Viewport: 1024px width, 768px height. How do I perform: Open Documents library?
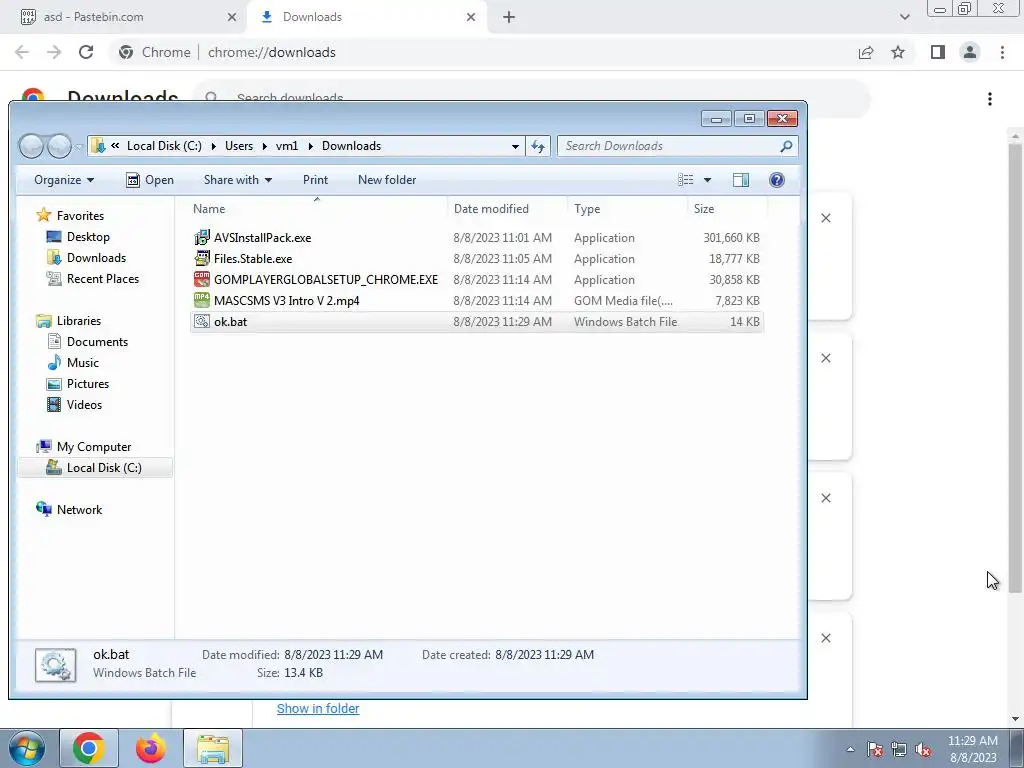tap(88, 342)
